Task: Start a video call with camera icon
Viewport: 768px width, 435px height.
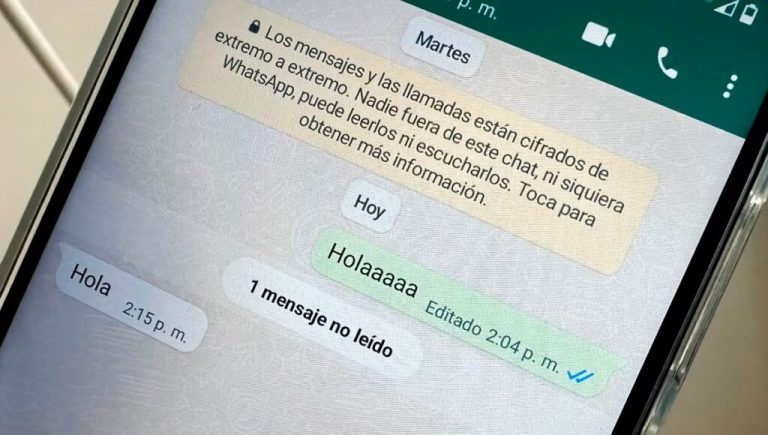Action: tap(598, 36)
